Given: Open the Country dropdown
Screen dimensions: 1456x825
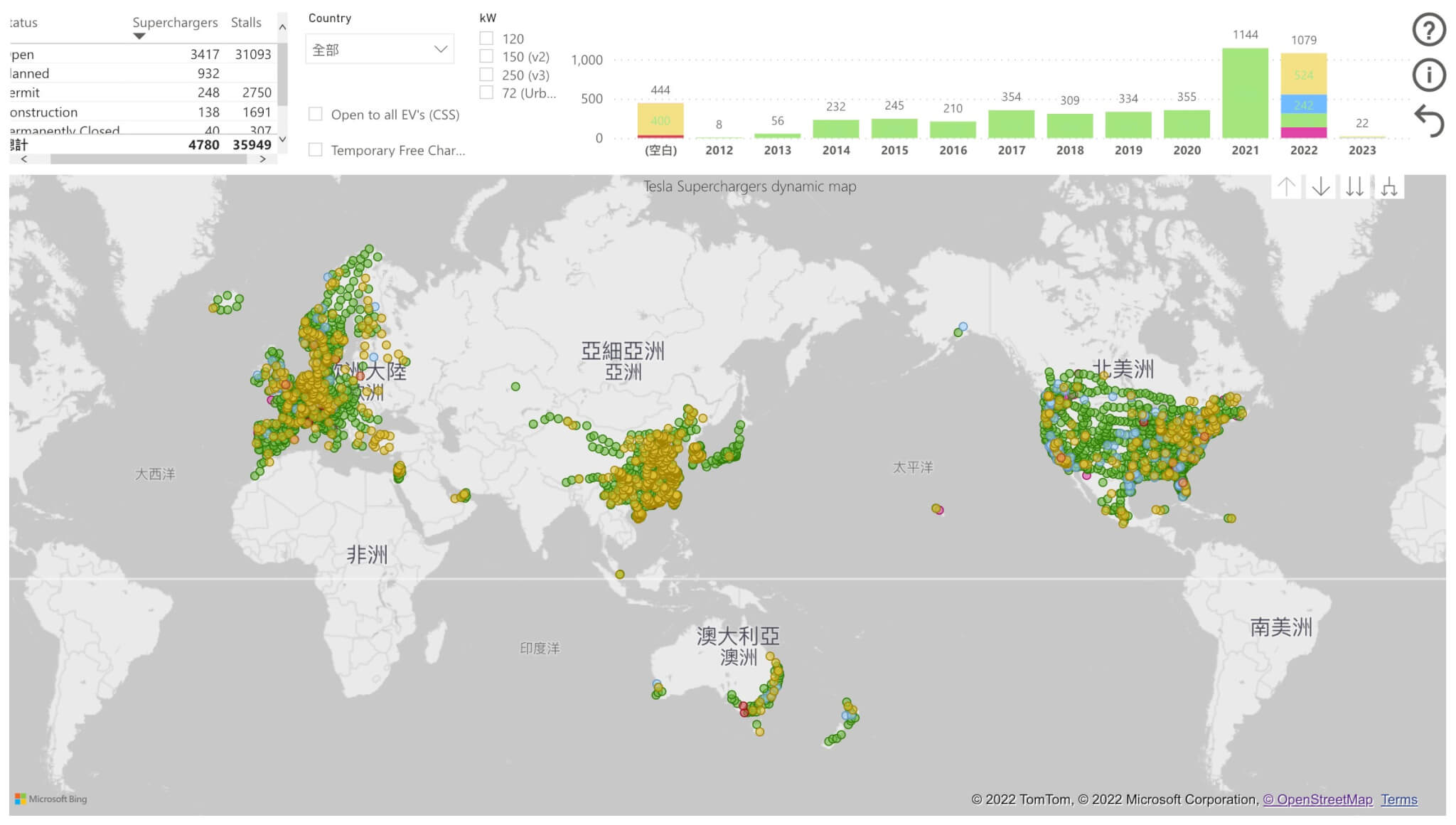Looking at the screenshot, I should 380,49.
